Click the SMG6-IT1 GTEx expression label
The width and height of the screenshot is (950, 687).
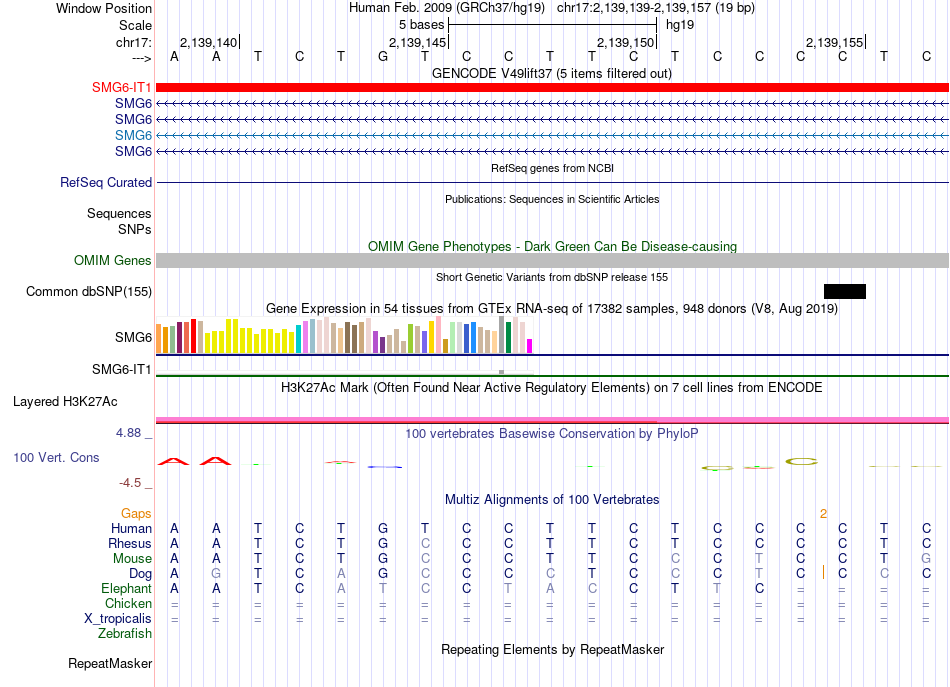click(121, 370)
